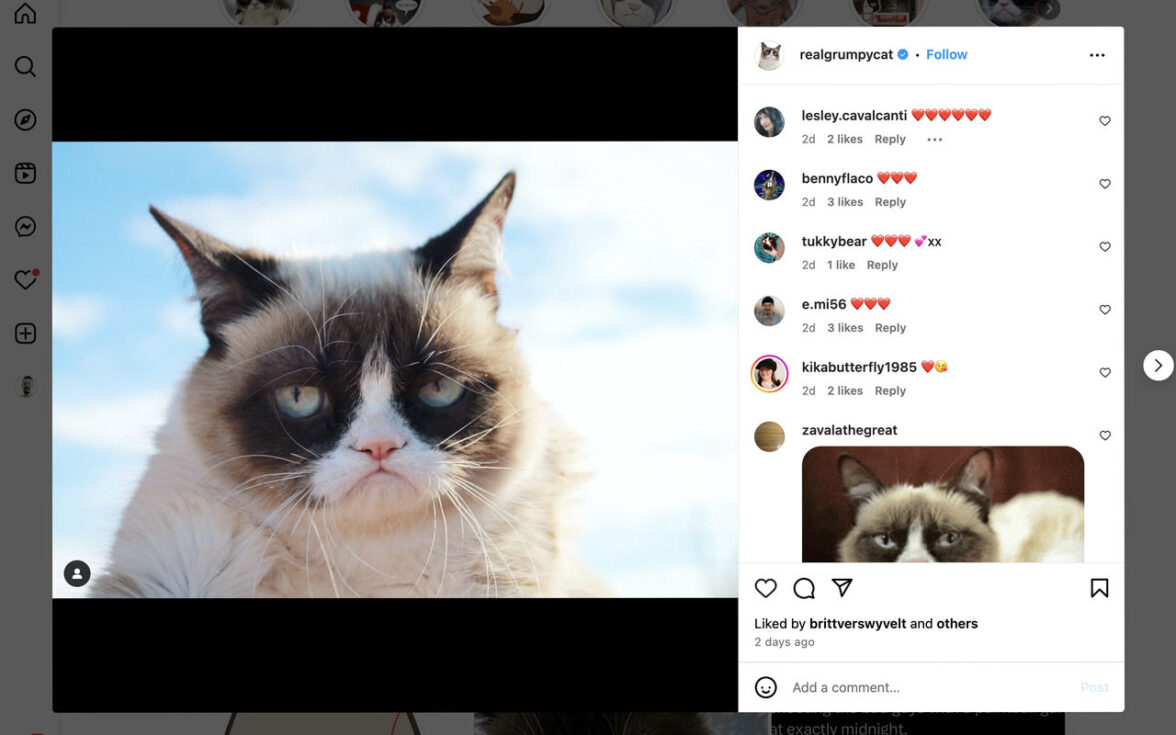Open the Explore compass icon
The width and height of the screenshot is (1176, 735).
26,120
